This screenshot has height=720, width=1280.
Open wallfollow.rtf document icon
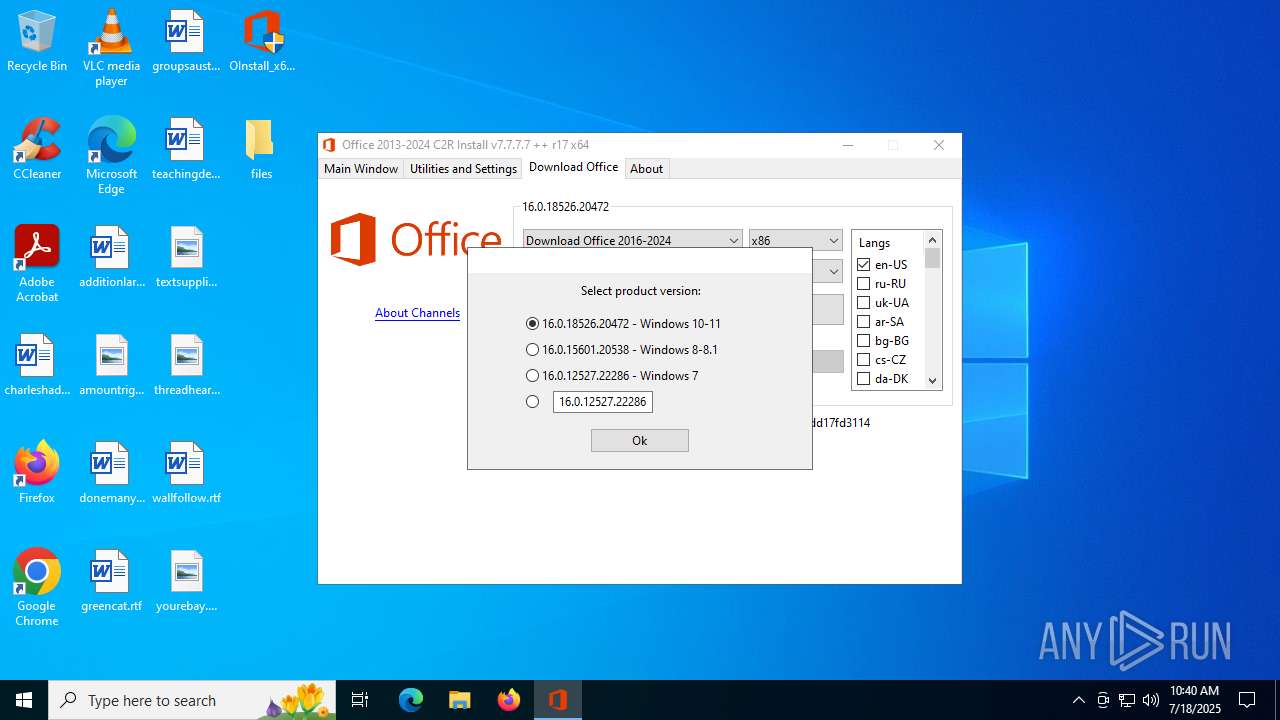click(186, 473)
